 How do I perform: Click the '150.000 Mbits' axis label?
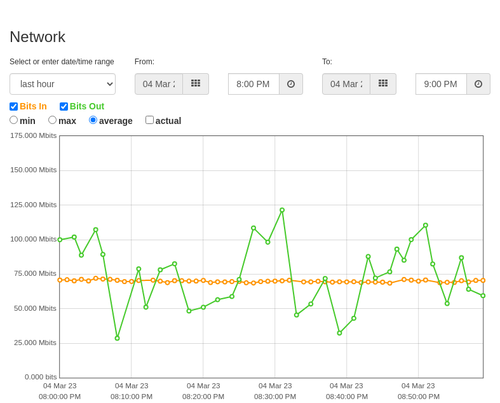click(33, 170)
